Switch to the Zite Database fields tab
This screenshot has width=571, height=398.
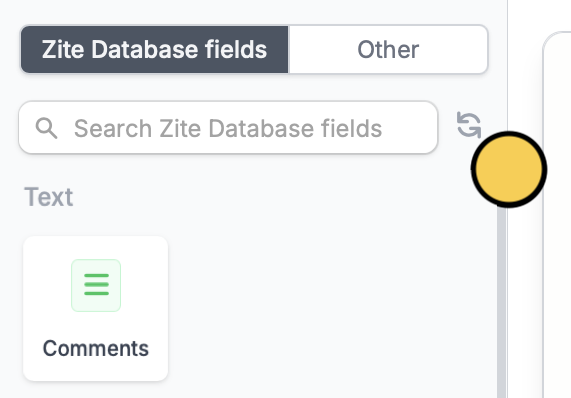pos(154,50)
